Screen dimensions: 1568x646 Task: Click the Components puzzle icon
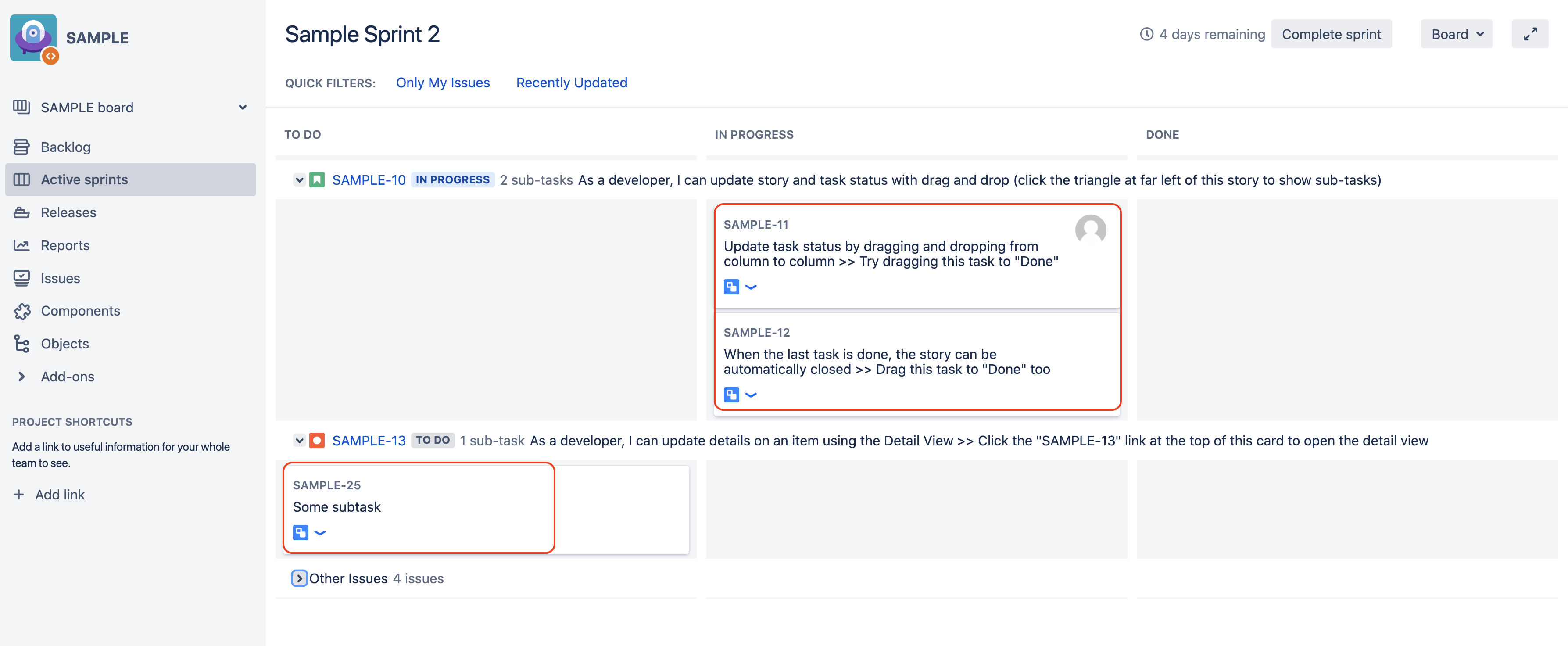21,311
